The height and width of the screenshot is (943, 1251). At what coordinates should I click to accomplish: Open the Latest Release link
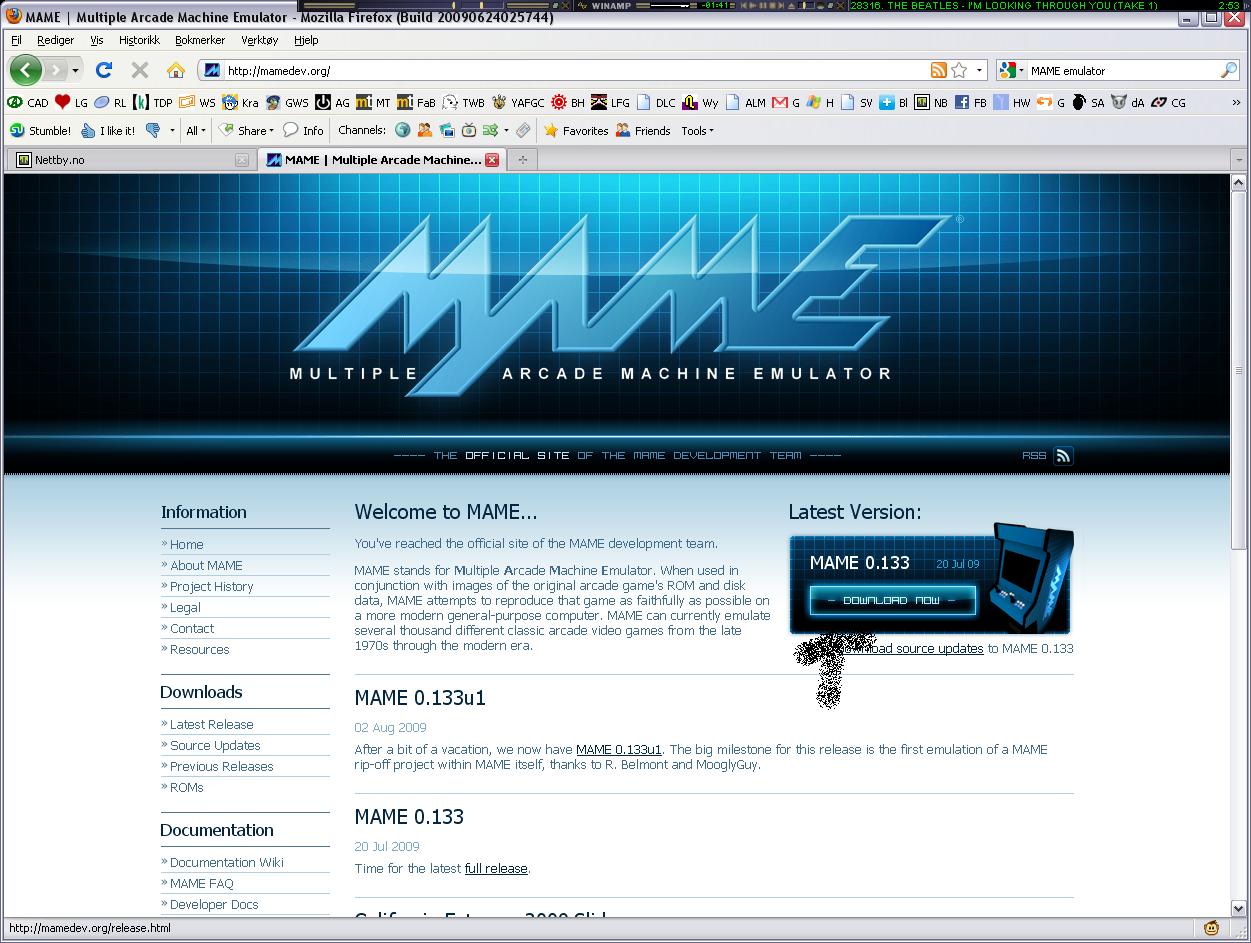click(211, 724)
